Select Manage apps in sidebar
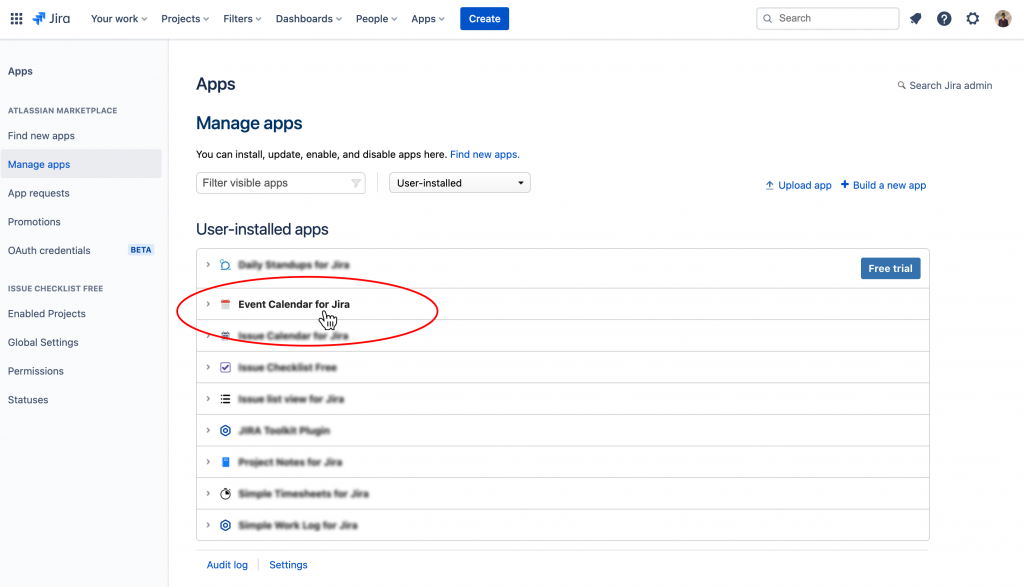1024x587 pixels. point(81,165)
